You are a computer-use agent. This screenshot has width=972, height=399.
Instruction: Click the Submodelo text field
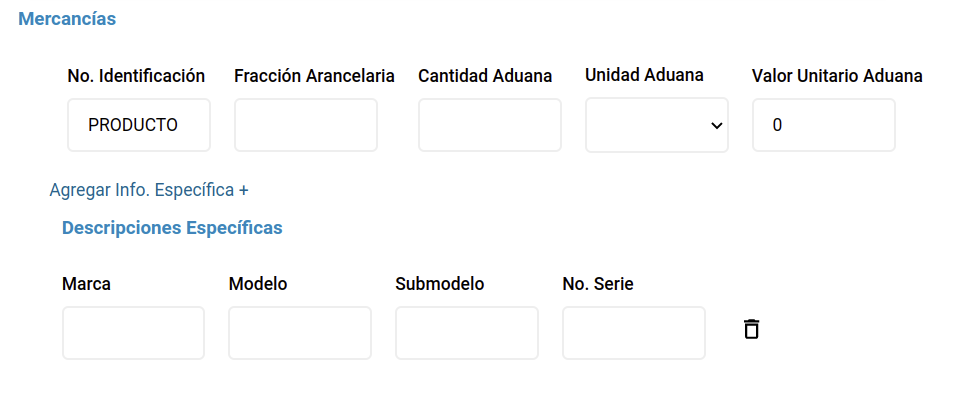467,333
